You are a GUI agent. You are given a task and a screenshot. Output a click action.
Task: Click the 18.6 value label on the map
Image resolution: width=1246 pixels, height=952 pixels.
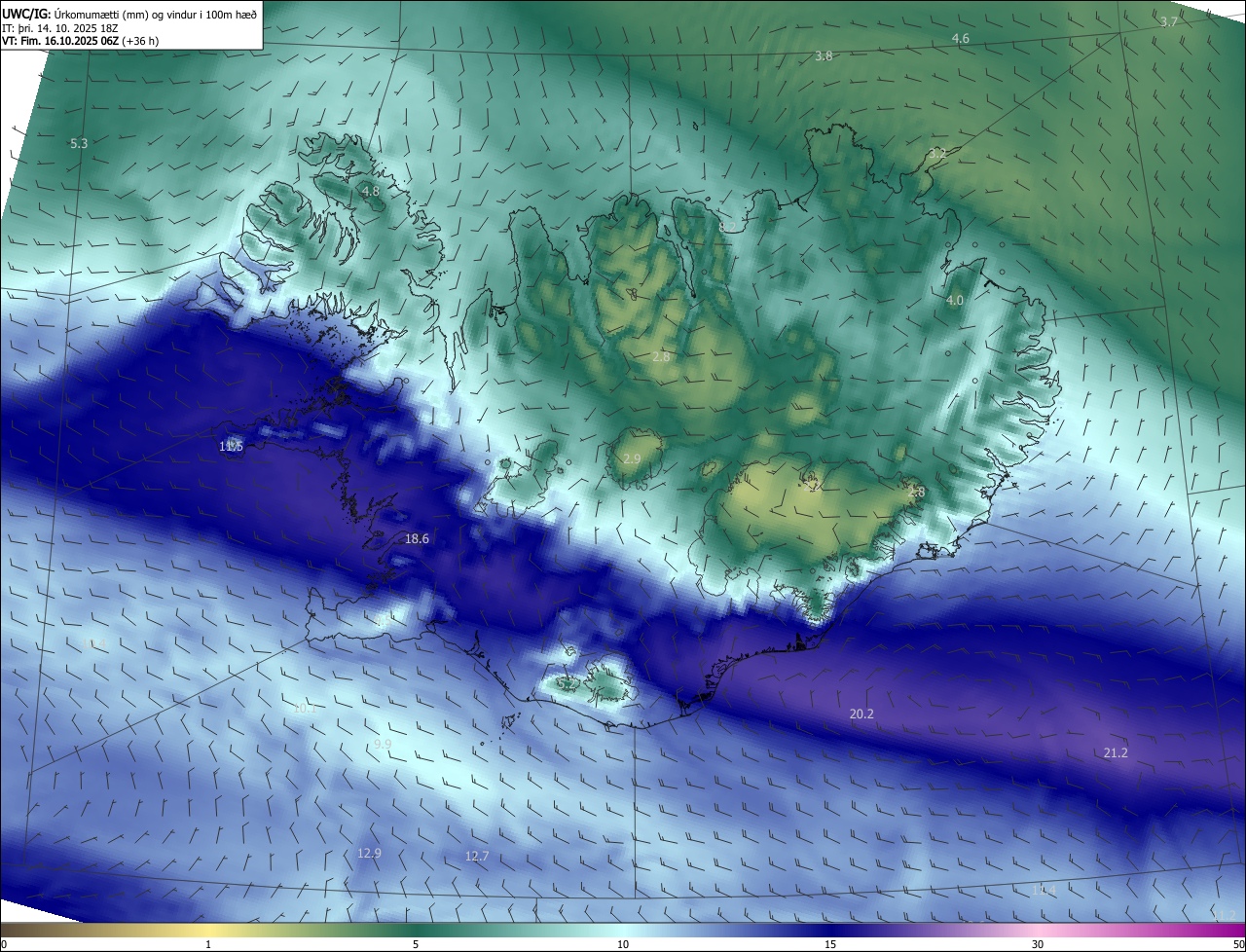(417, 538)
